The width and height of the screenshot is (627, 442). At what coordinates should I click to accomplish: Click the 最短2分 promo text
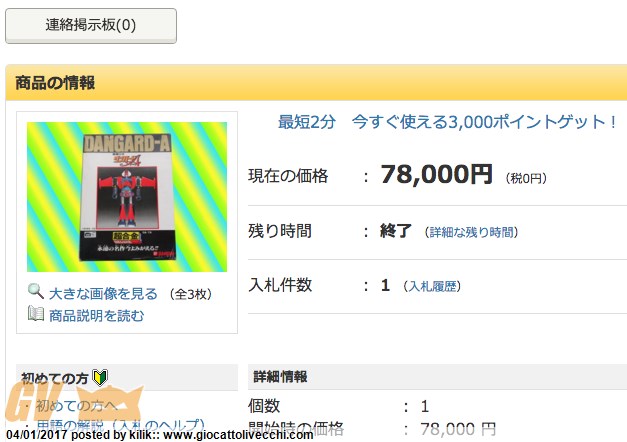coord(307,122)
